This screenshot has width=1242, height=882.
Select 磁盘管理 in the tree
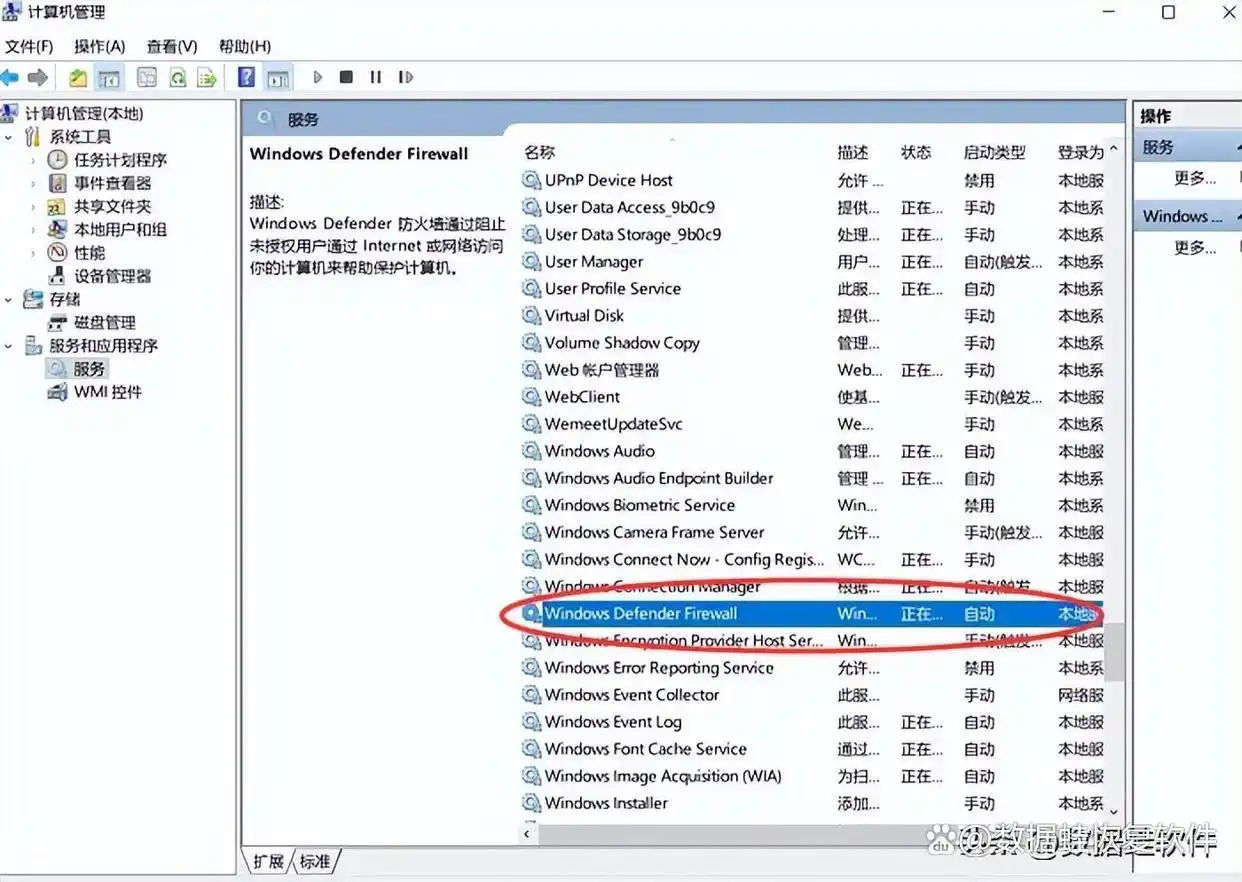click(104, 323)
